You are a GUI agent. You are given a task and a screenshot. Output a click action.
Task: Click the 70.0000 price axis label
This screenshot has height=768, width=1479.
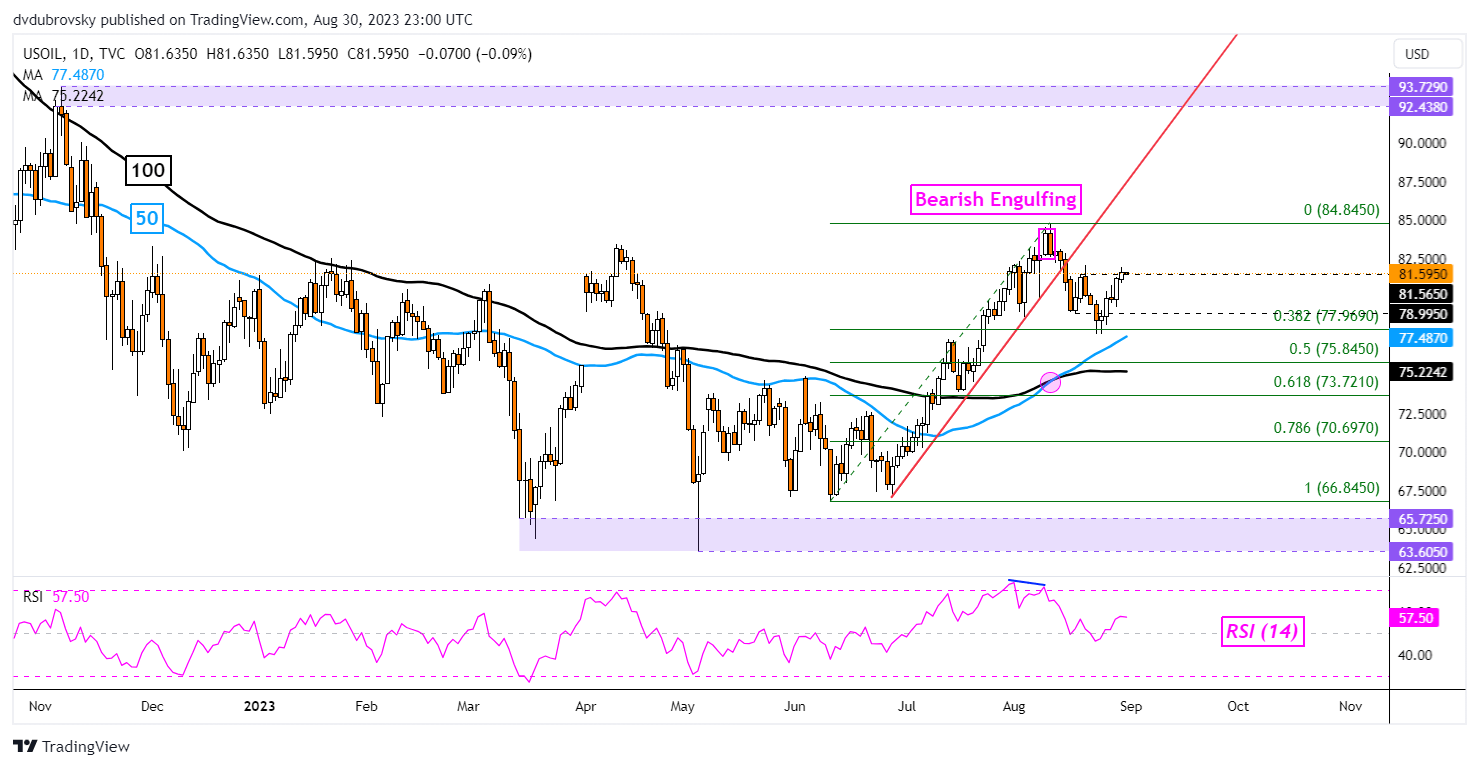pyautogui.click(x=1424, y=452)
